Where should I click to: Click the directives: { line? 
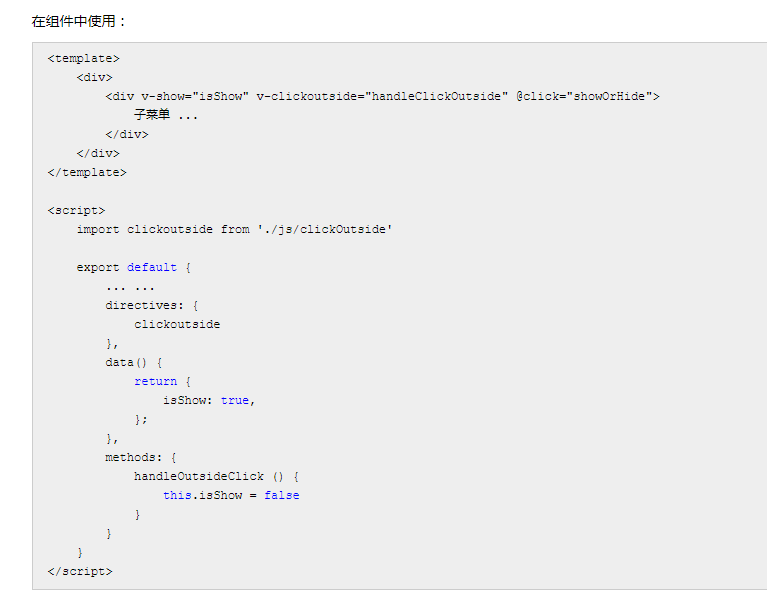[152, 305]
